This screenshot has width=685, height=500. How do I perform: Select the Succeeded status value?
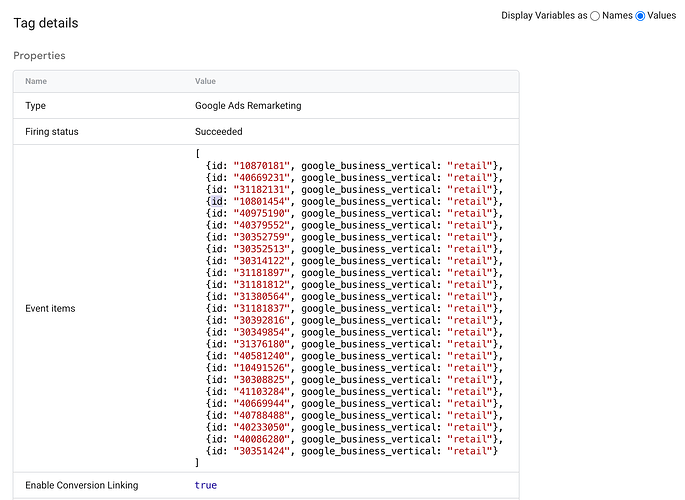(218, 131)
